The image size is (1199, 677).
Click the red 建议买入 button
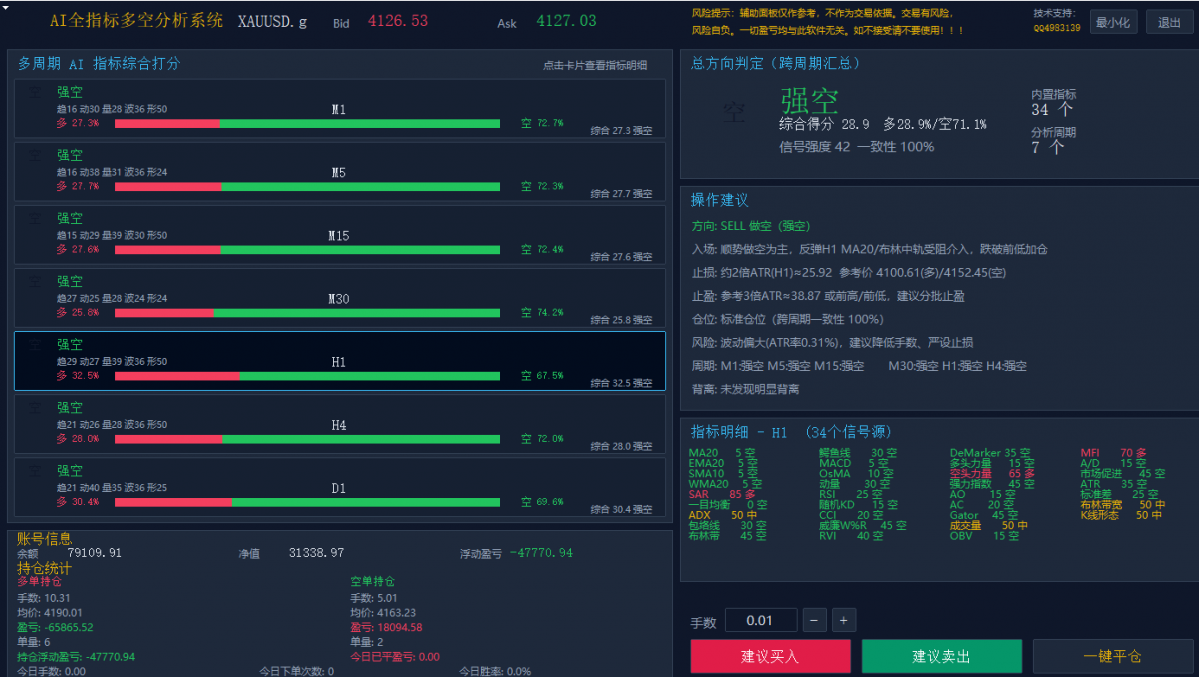coord(770,656)
